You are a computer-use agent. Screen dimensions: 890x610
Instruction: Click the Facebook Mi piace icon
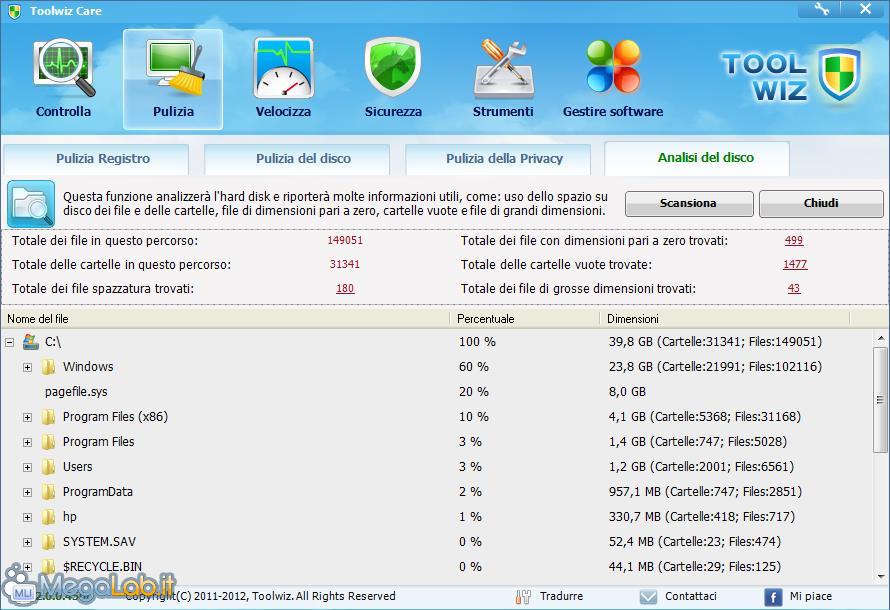point(773,597)
